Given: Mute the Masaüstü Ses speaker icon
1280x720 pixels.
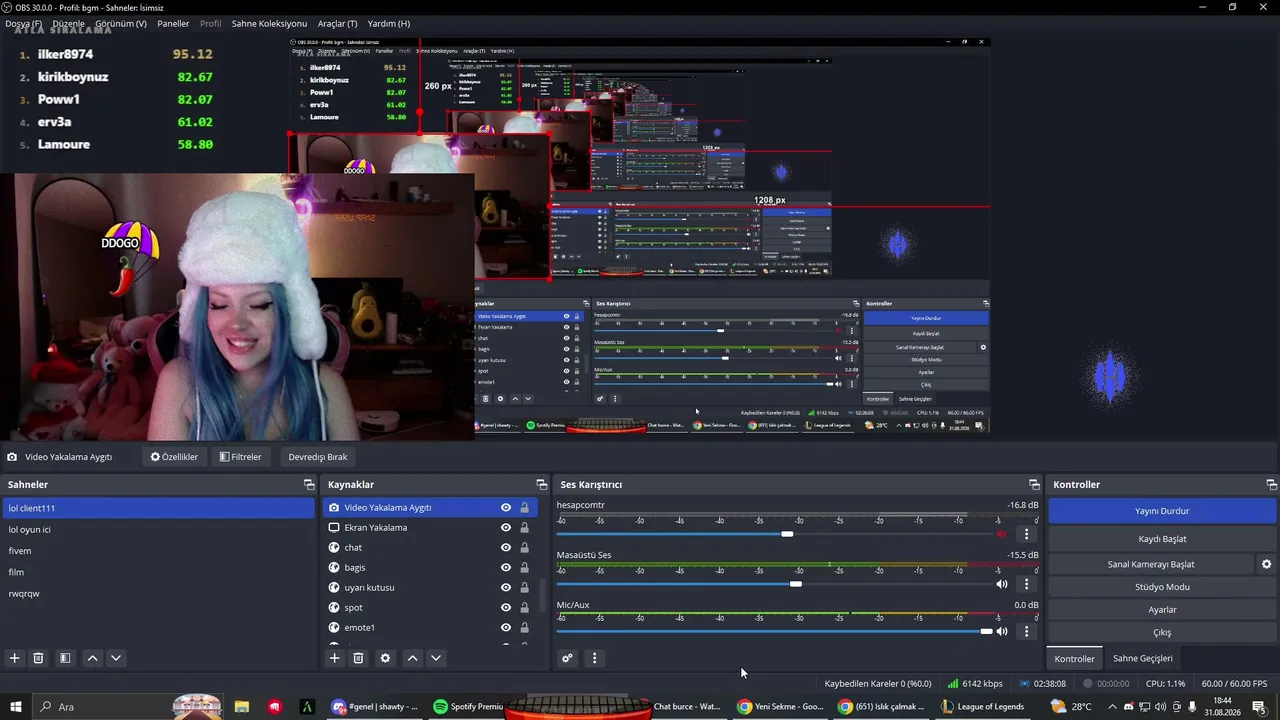Looking at the screenshot, I should (1002, 584).
